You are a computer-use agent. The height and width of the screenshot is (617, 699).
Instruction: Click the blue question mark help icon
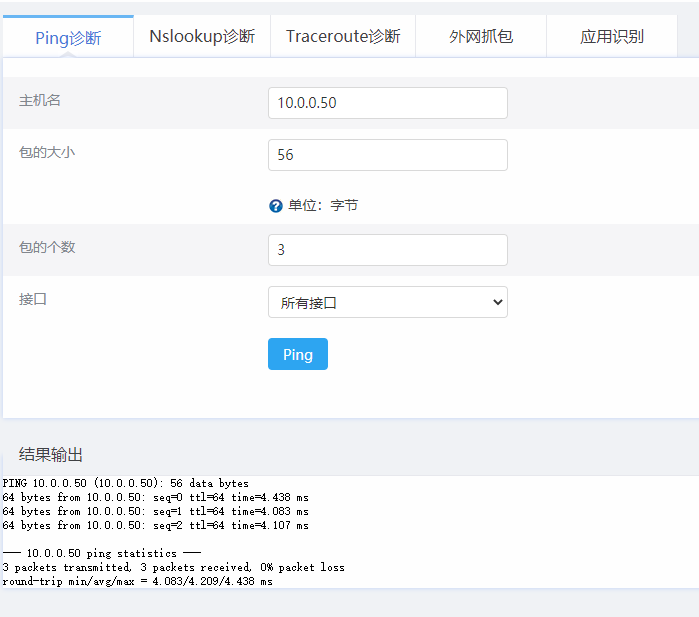(275, 206)
